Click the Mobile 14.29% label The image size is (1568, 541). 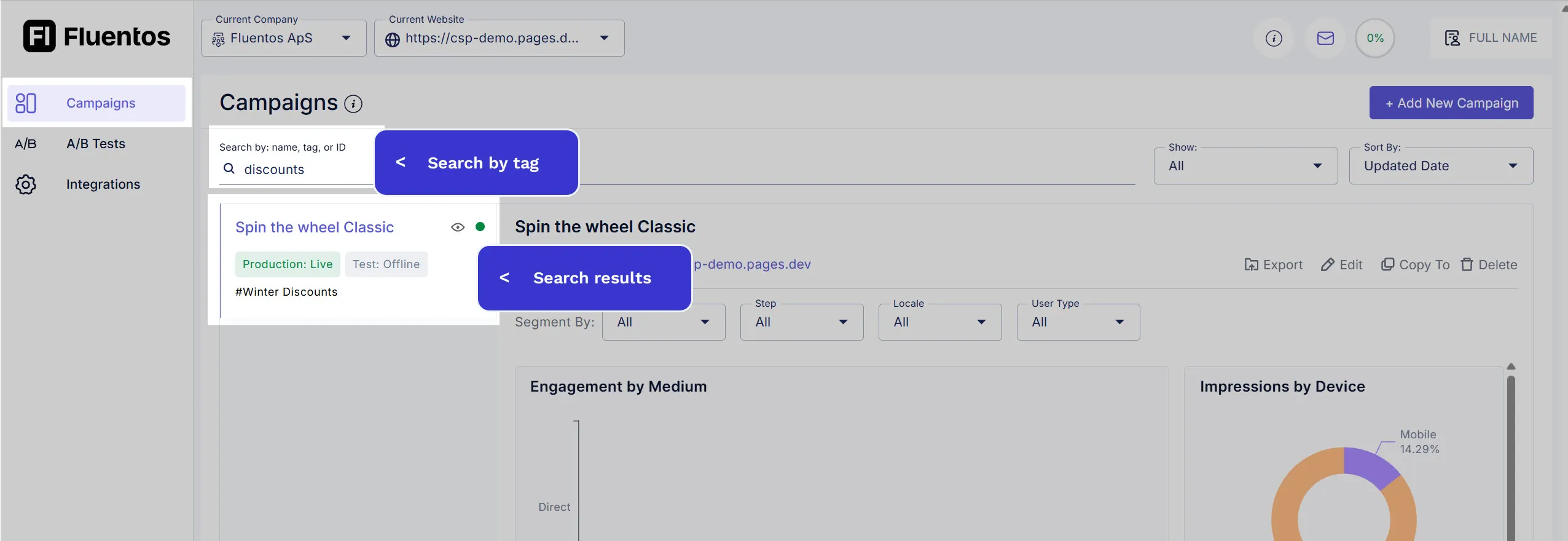[1419, 441]
